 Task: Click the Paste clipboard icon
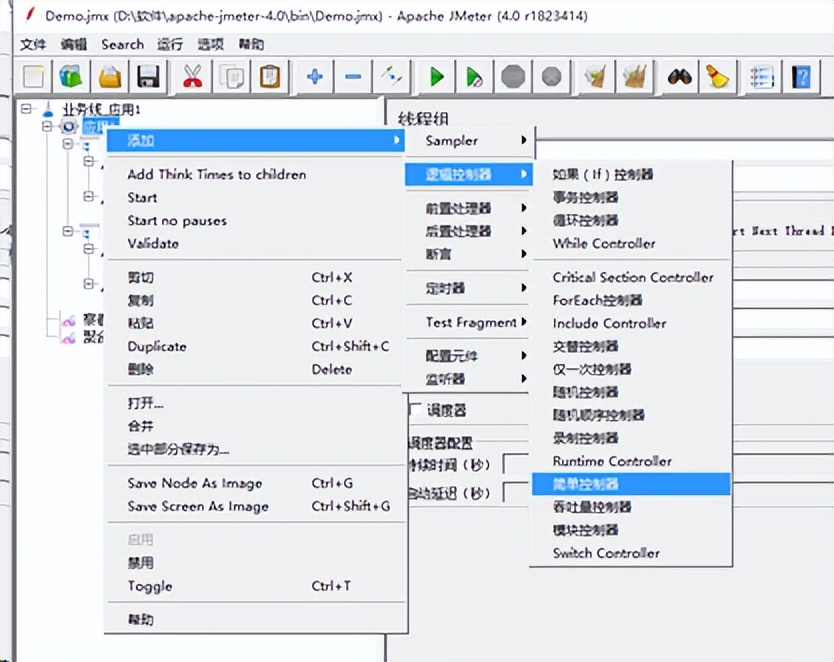tap(270, 77)
